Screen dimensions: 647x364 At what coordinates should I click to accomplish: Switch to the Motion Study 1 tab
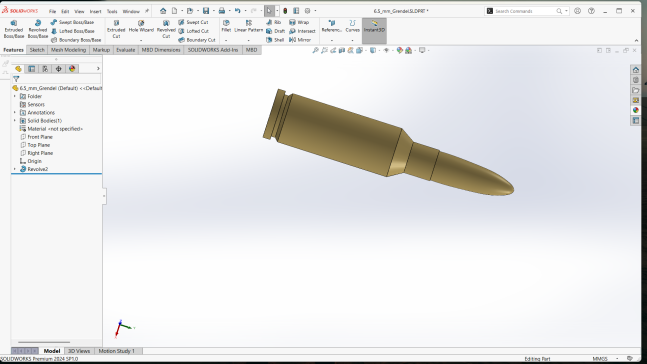click(116, 351)
